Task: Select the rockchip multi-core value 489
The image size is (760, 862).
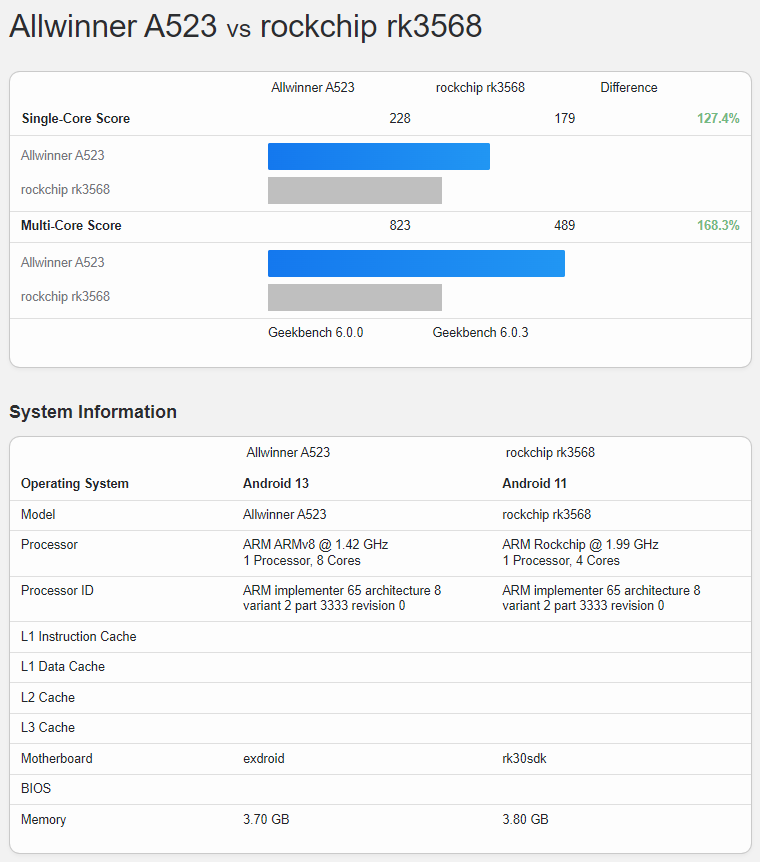Action: pos(565,225)
